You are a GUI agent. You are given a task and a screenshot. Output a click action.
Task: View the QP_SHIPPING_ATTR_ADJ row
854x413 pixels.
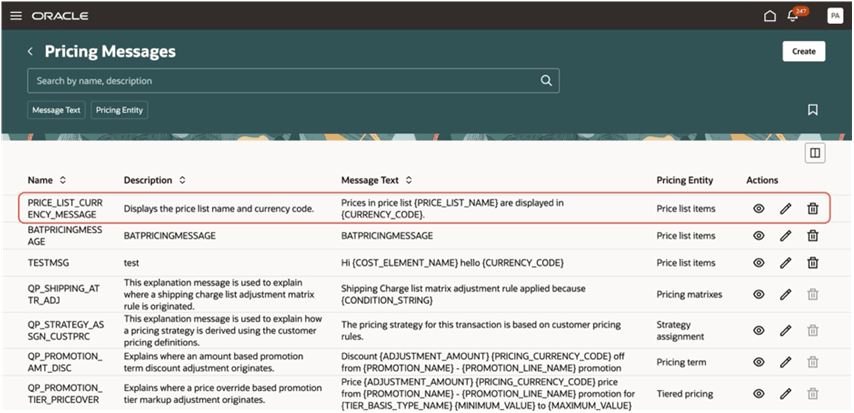click(x=759, y=294)
